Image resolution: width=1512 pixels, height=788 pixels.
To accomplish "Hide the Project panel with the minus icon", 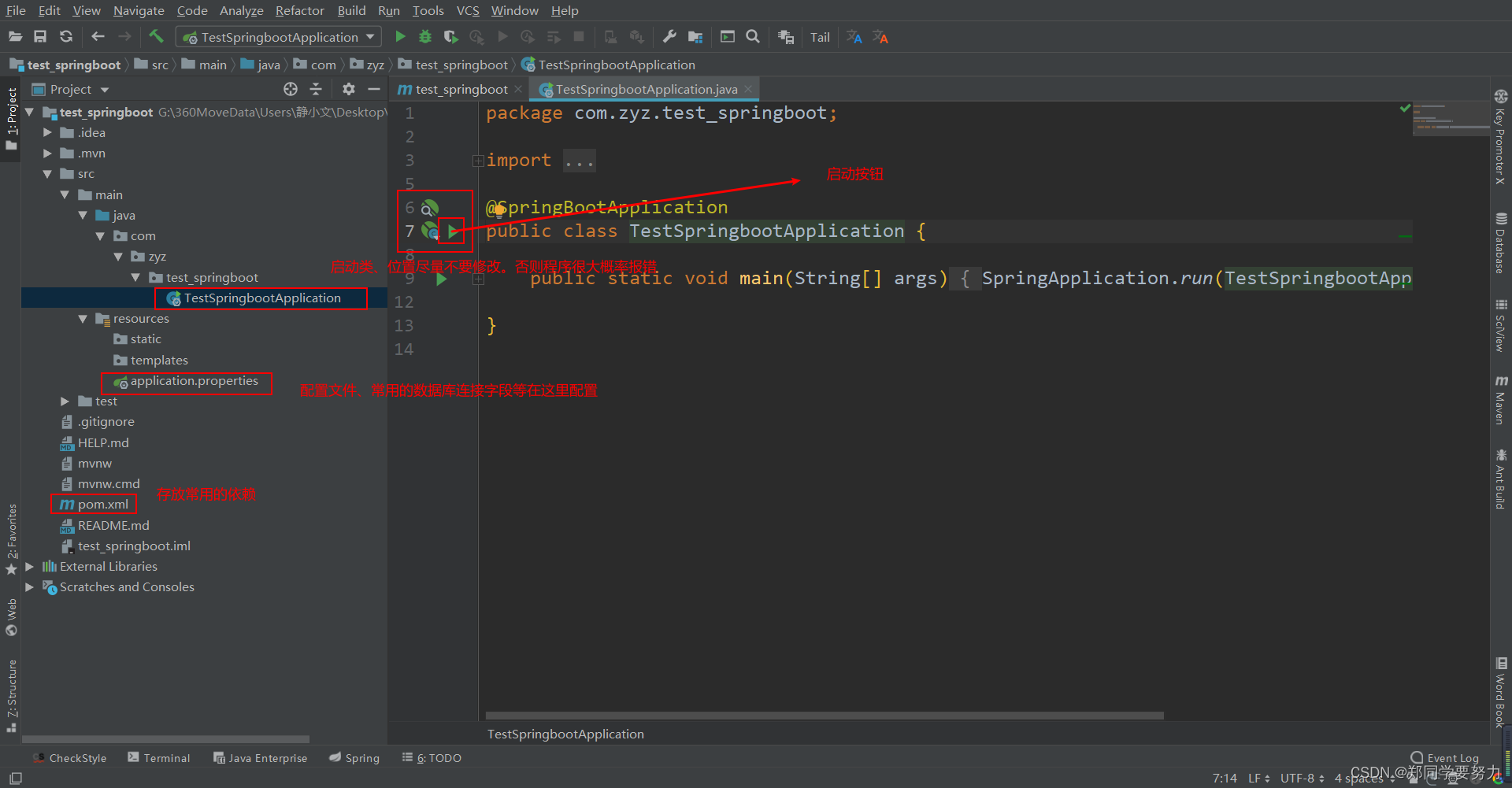I will [x=374, y=89].
